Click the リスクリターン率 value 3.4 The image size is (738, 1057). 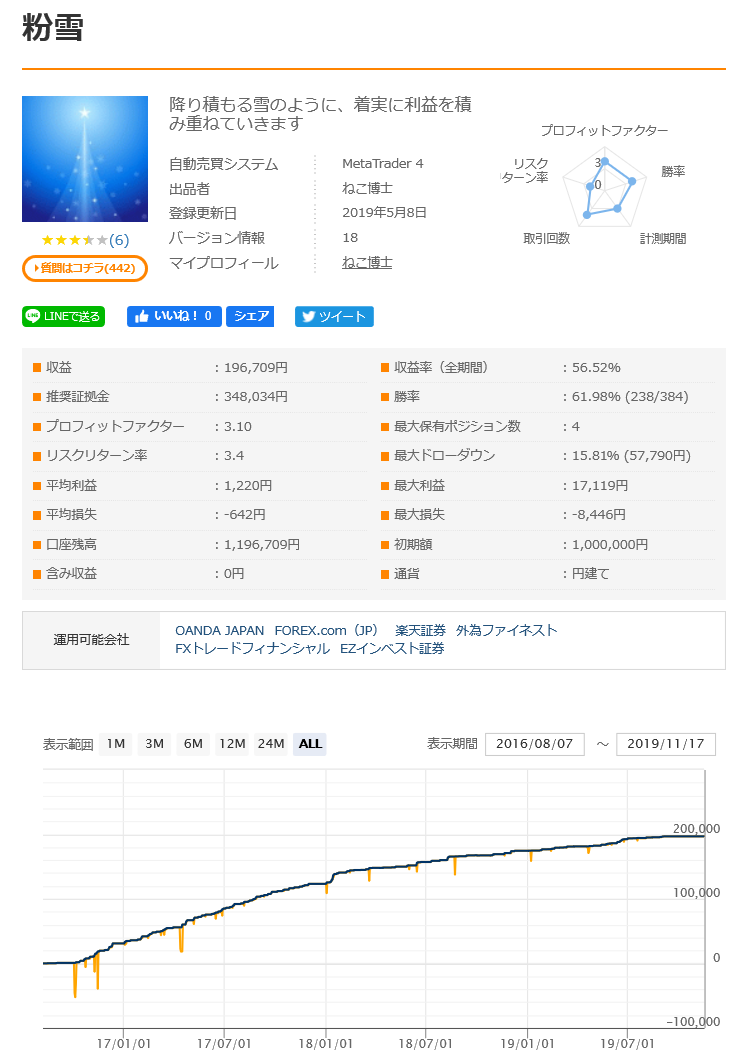pyautogui.click(x=234, y=455)
